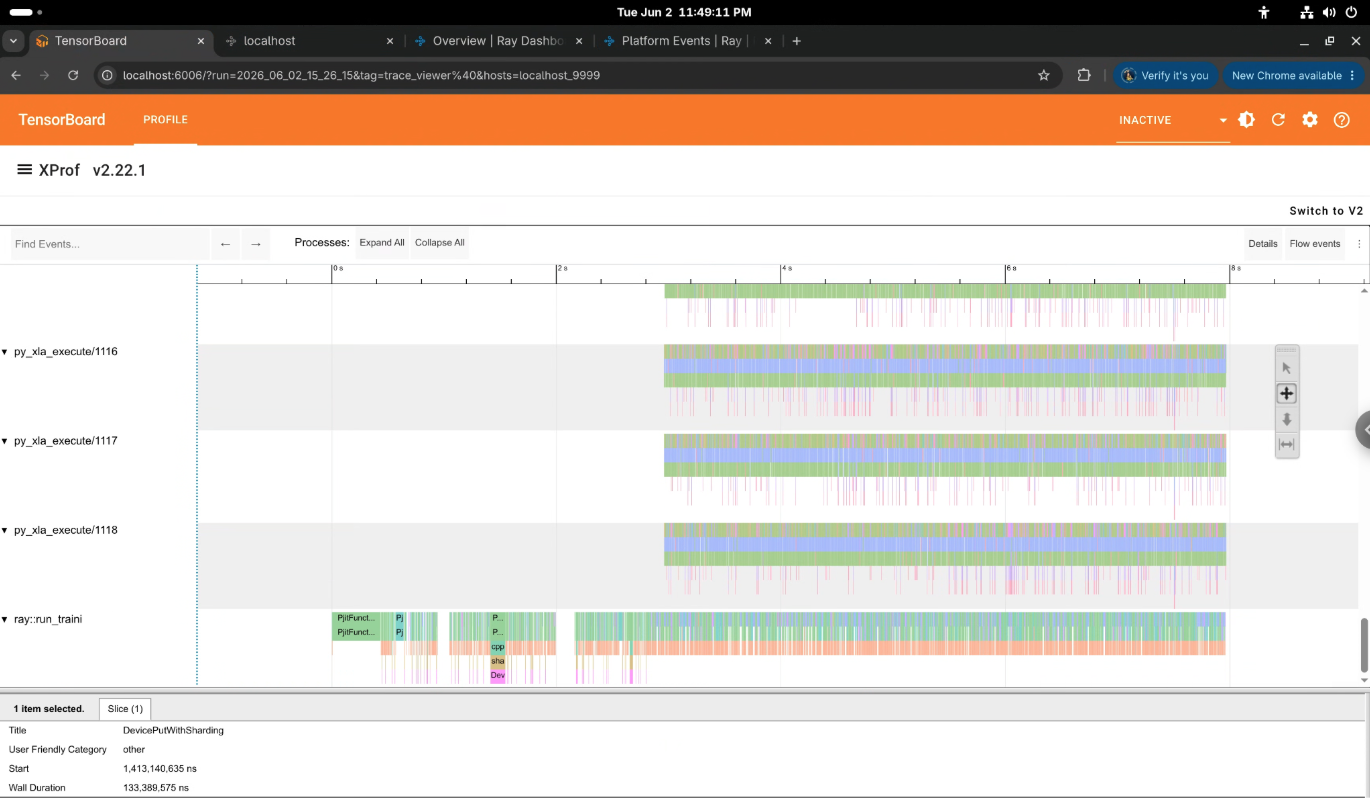This screenshot has width=1370, height=798.
Task: Open Chrome tab search dropdown
Action: pyautogui.click(x=14, y=41)
